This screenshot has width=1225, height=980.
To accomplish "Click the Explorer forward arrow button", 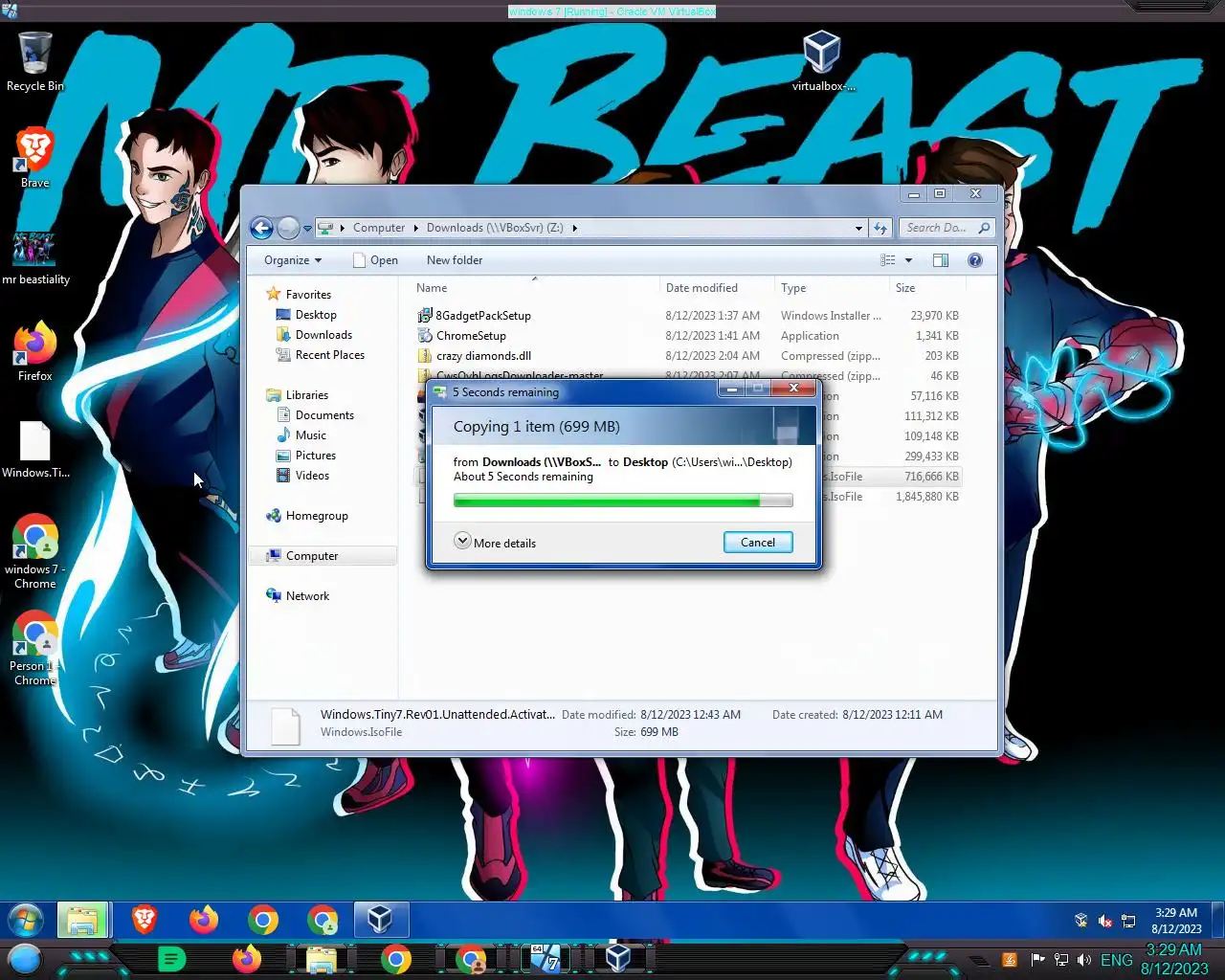I will (x=288, y=228).
